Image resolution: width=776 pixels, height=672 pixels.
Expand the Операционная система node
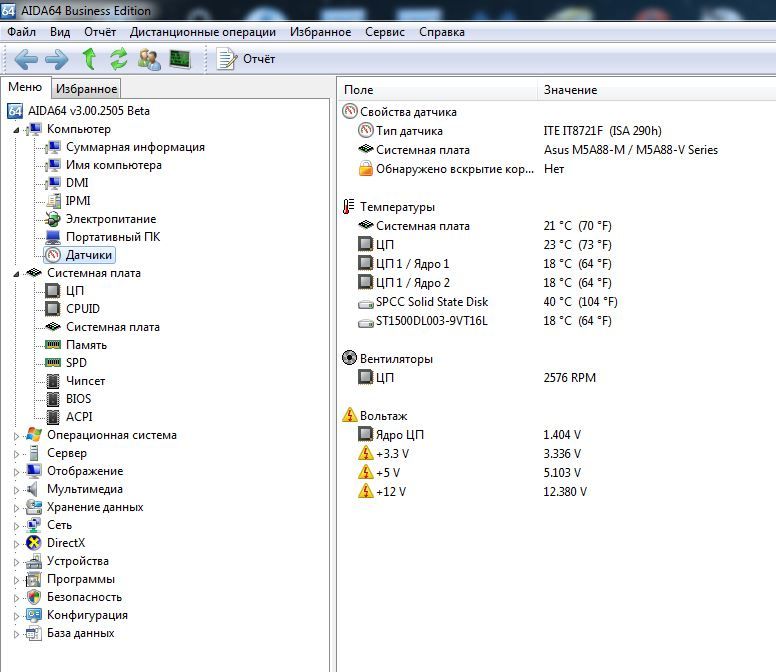(x=16, y=436)
